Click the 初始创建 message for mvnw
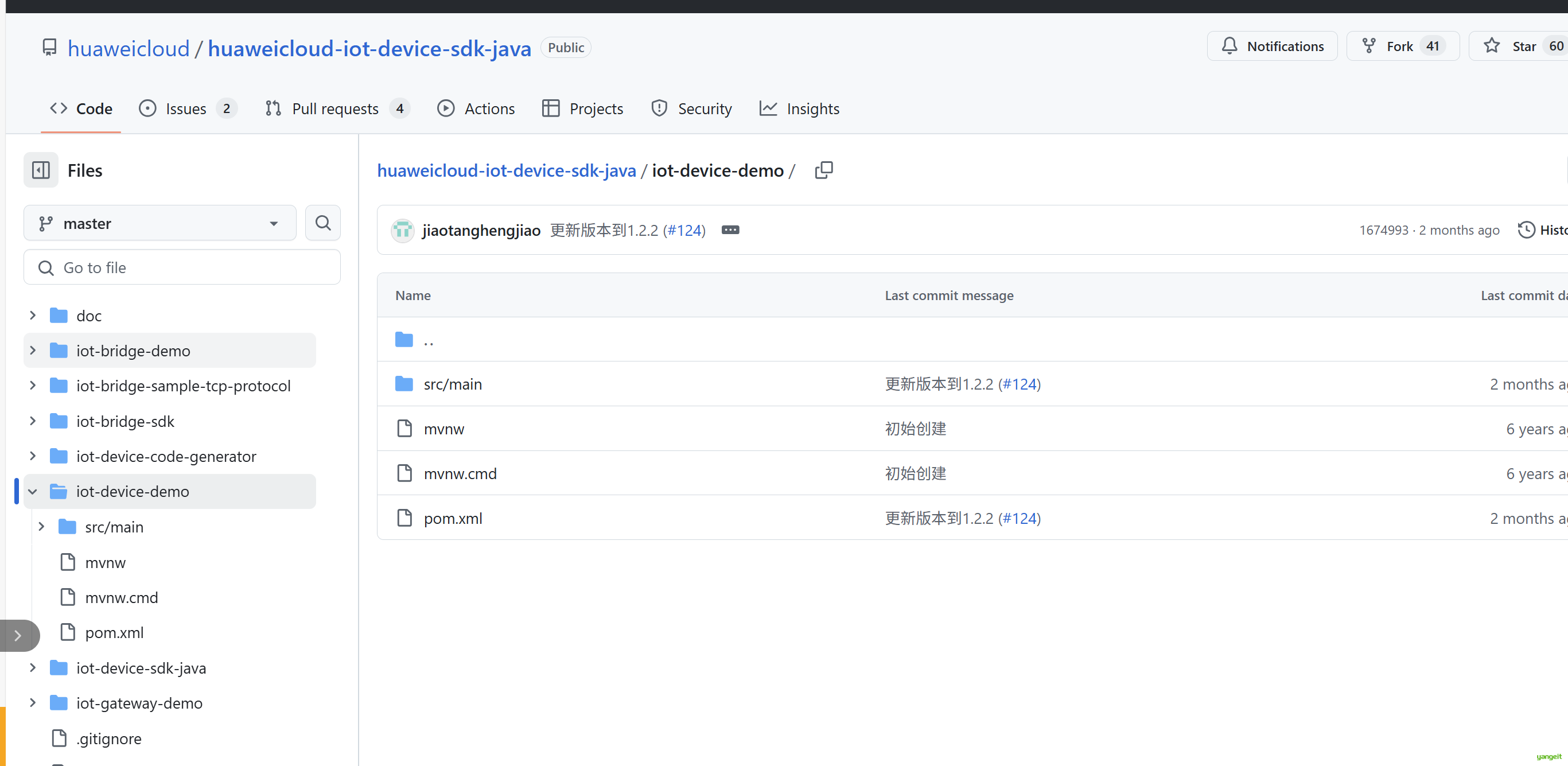This screenshot has width=1568, height=766. click(x=916, y=429)
